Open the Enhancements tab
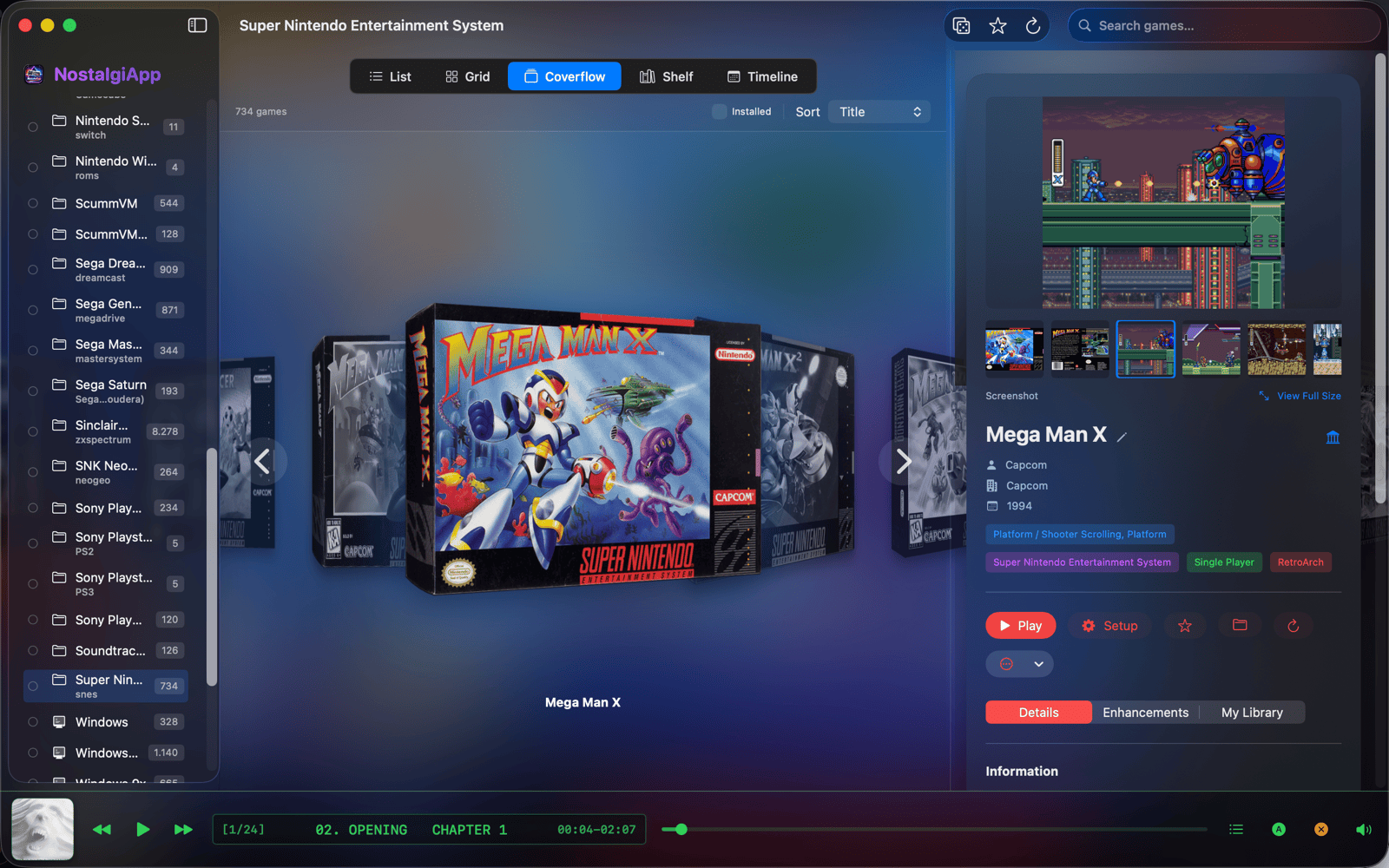Screen dimensions: 1389x868 pyautogui.click(x=1145, y=713)
